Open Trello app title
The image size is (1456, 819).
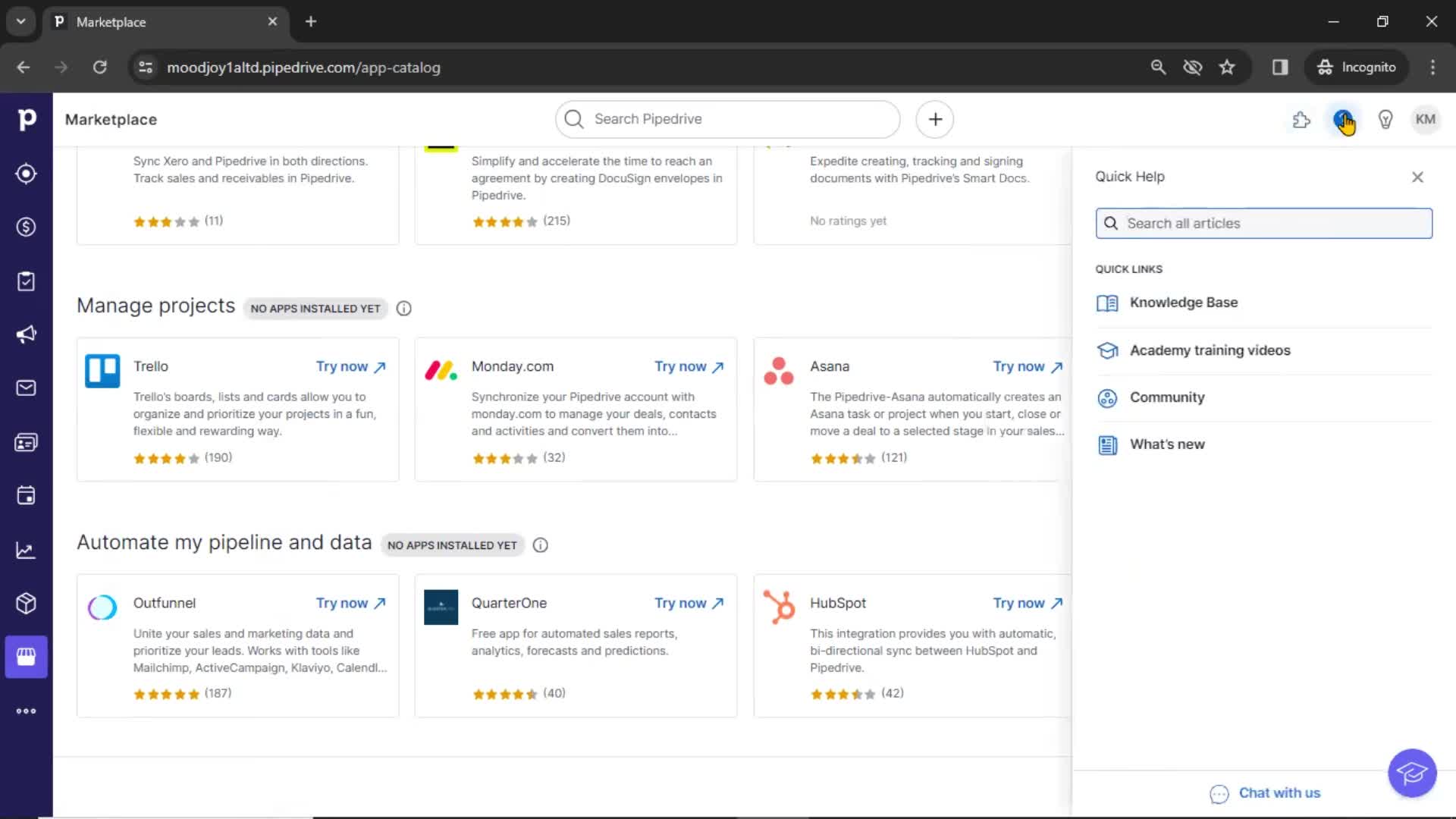pos(151,366)
